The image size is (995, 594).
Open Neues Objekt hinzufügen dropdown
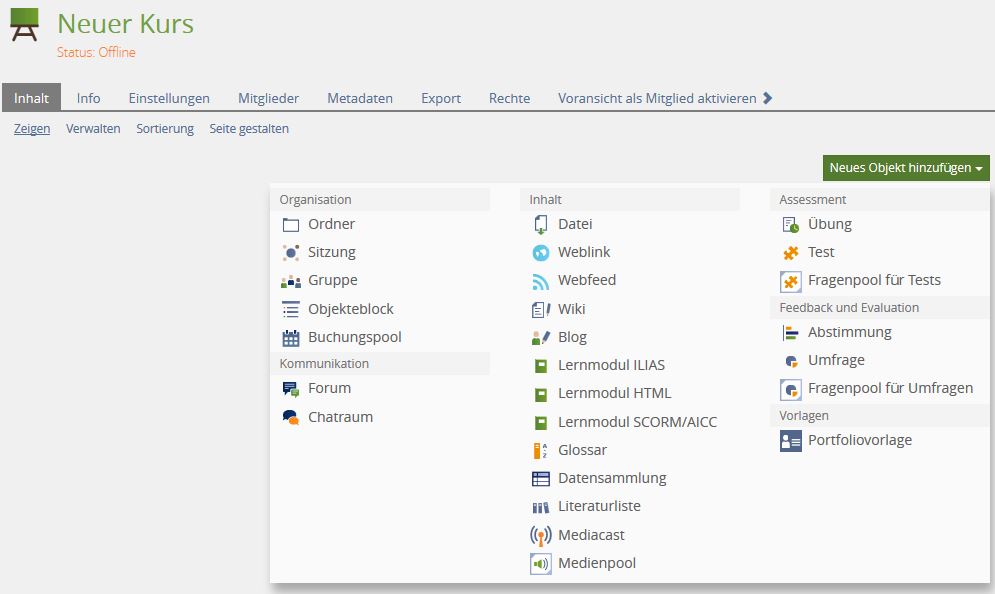tap(906, 168)
